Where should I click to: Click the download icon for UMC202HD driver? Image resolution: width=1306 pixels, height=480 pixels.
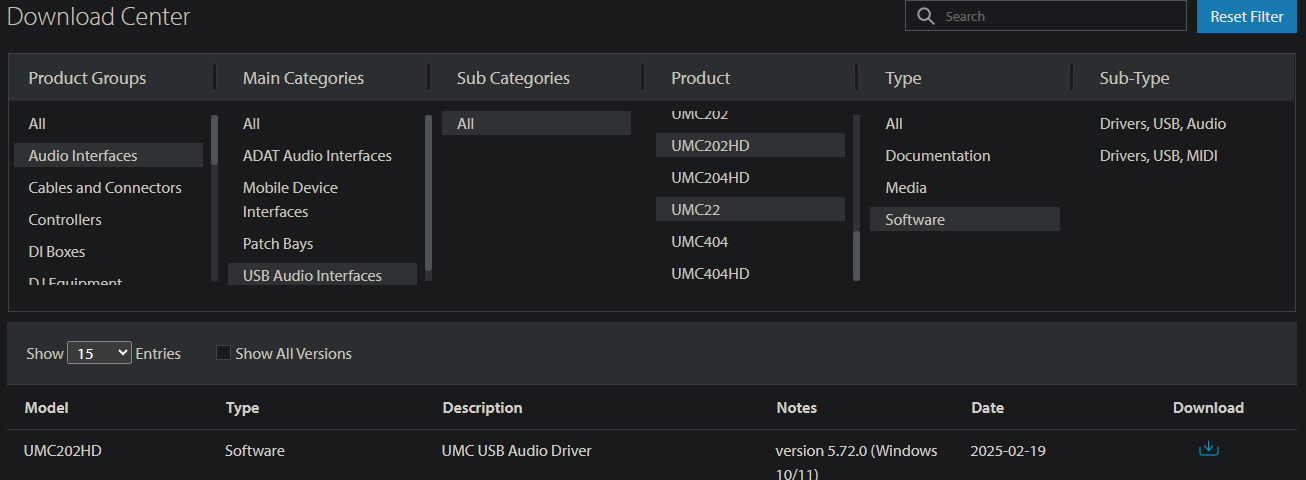[x=1208, y=448]
